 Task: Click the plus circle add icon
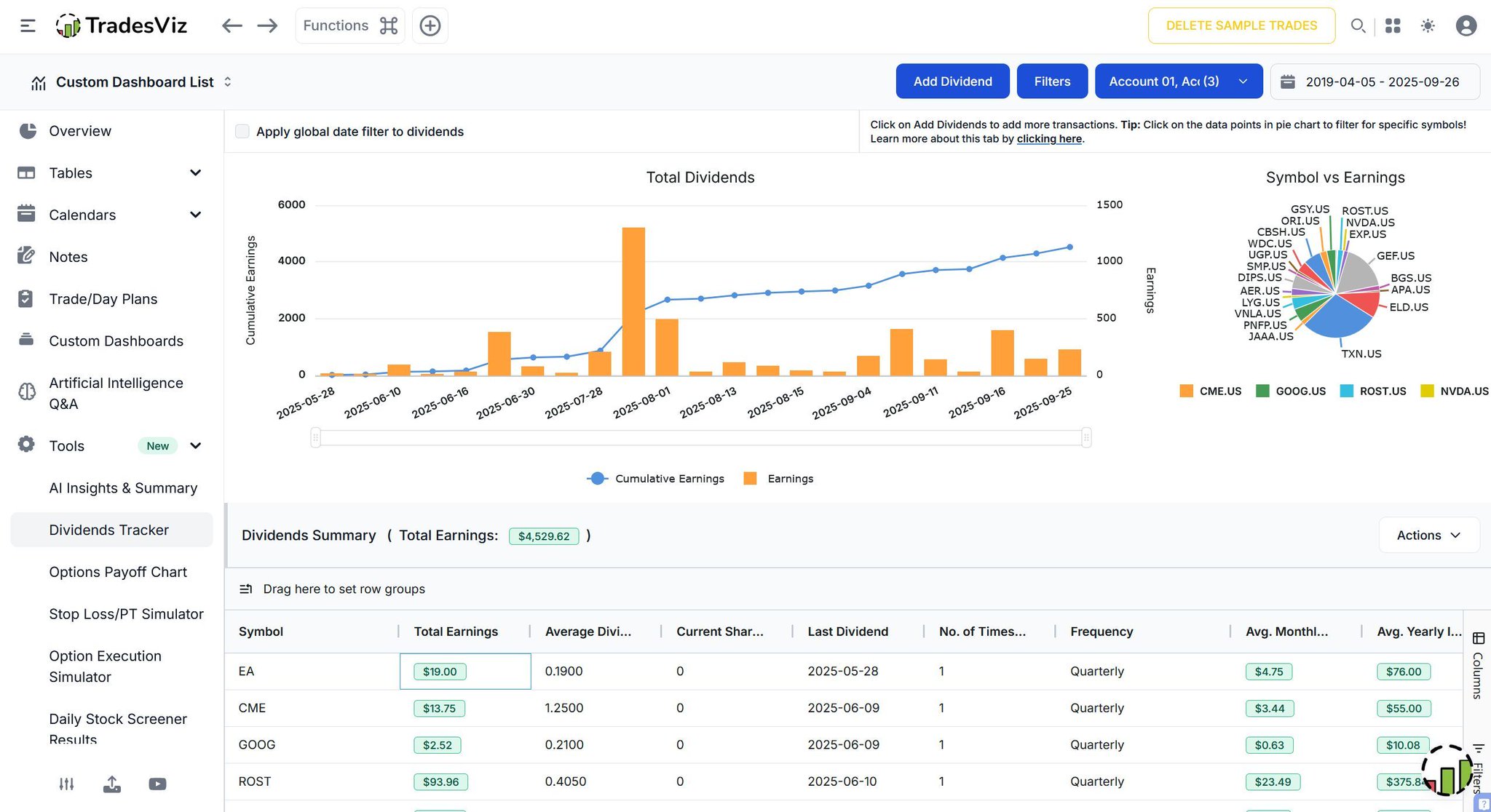click(430, 26)
